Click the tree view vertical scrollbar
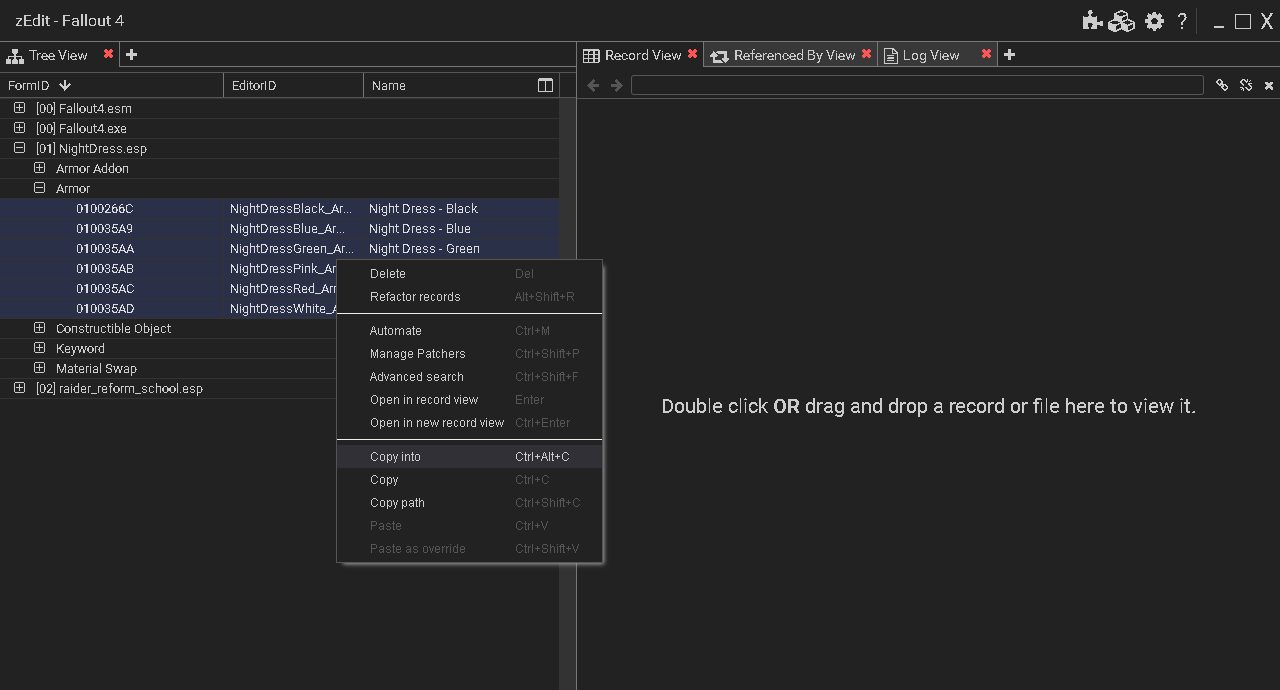The width and height of the screenshot is (1280, 690). [568, 393]
